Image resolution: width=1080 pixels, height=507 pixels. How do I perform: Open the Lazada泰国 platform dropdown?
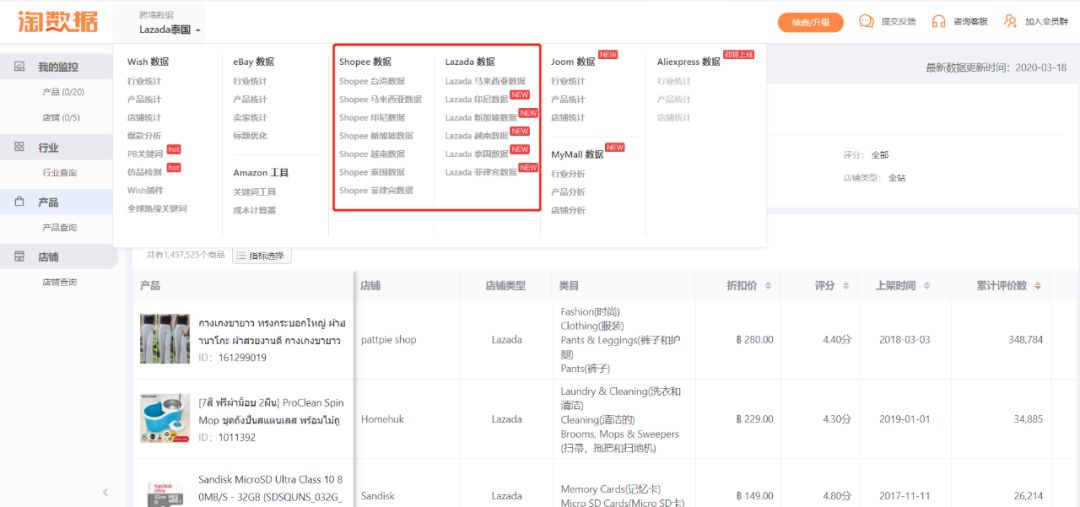[x=170, y=30]
